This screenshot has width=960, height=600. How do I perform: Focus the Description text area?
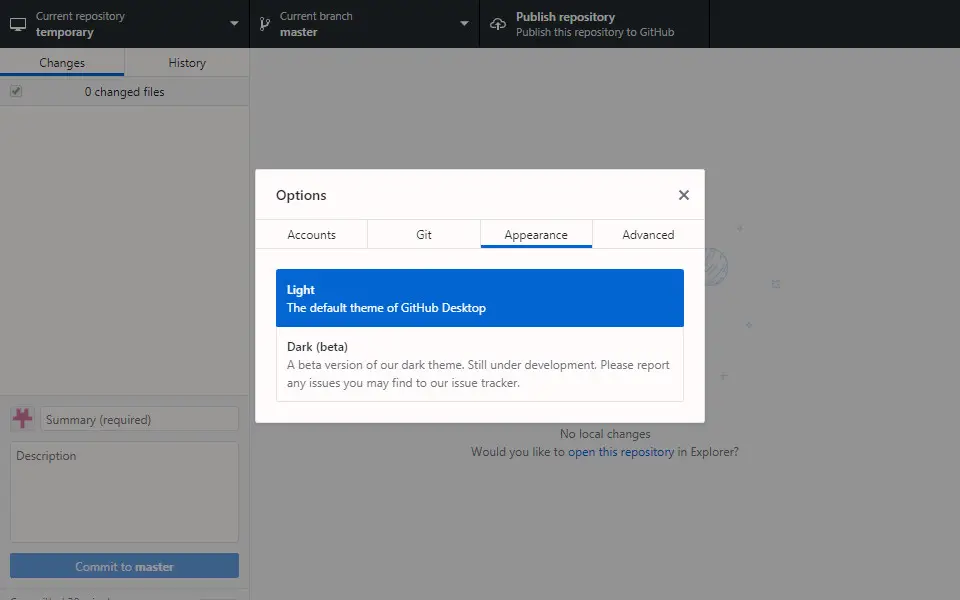click(x=124, y=492)
